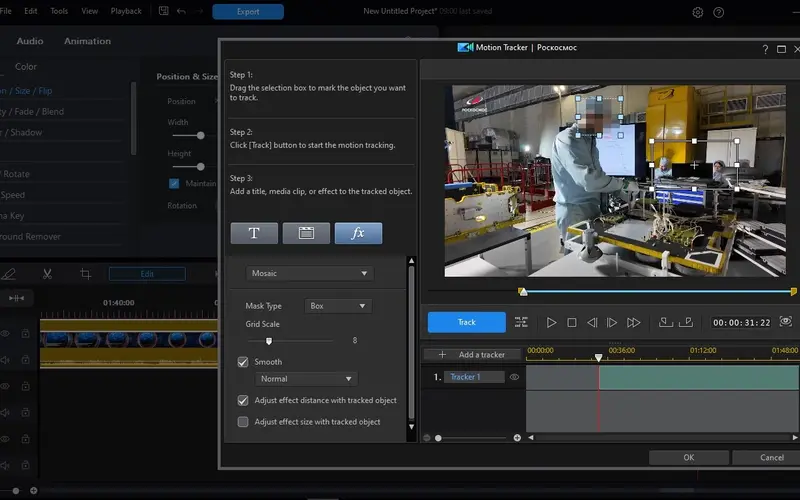Image resolution: width=800 pixels, height=500 pixels.
Task: Switch to the Animation tab
Action: pyautogui.click(x=87, y=41)
